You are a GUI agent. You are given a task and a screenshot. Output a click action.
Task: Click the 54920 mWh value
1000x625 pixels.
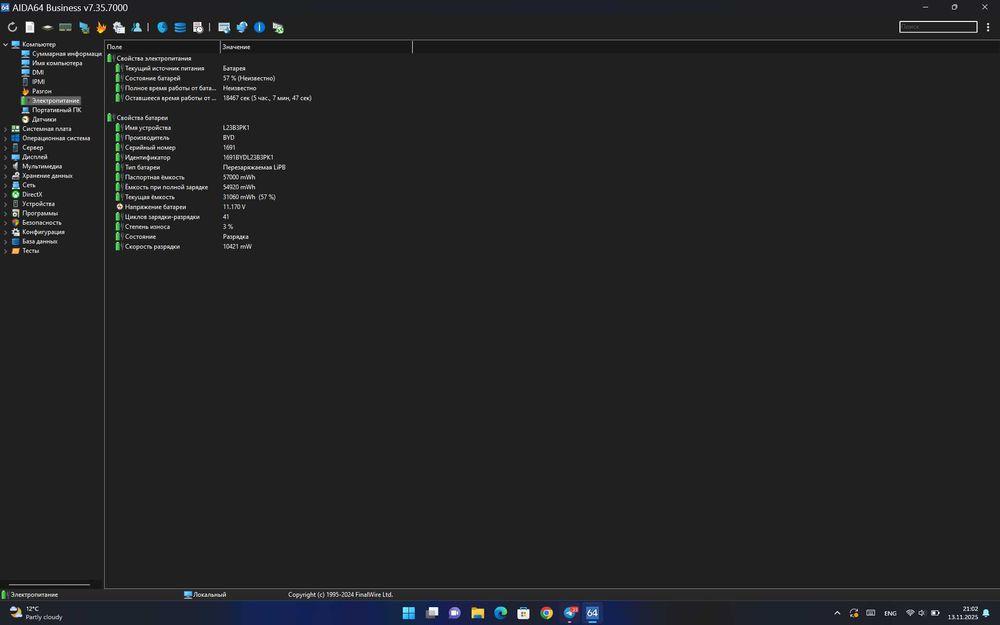point(239,187)
